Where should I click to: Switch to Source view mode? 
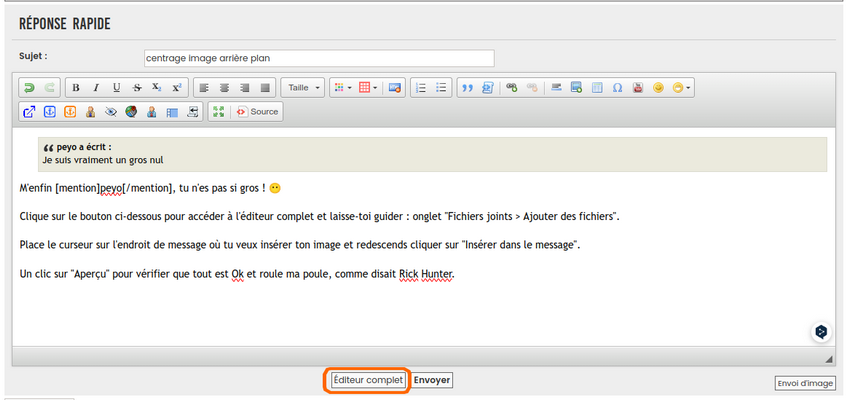tap(257, 112)
